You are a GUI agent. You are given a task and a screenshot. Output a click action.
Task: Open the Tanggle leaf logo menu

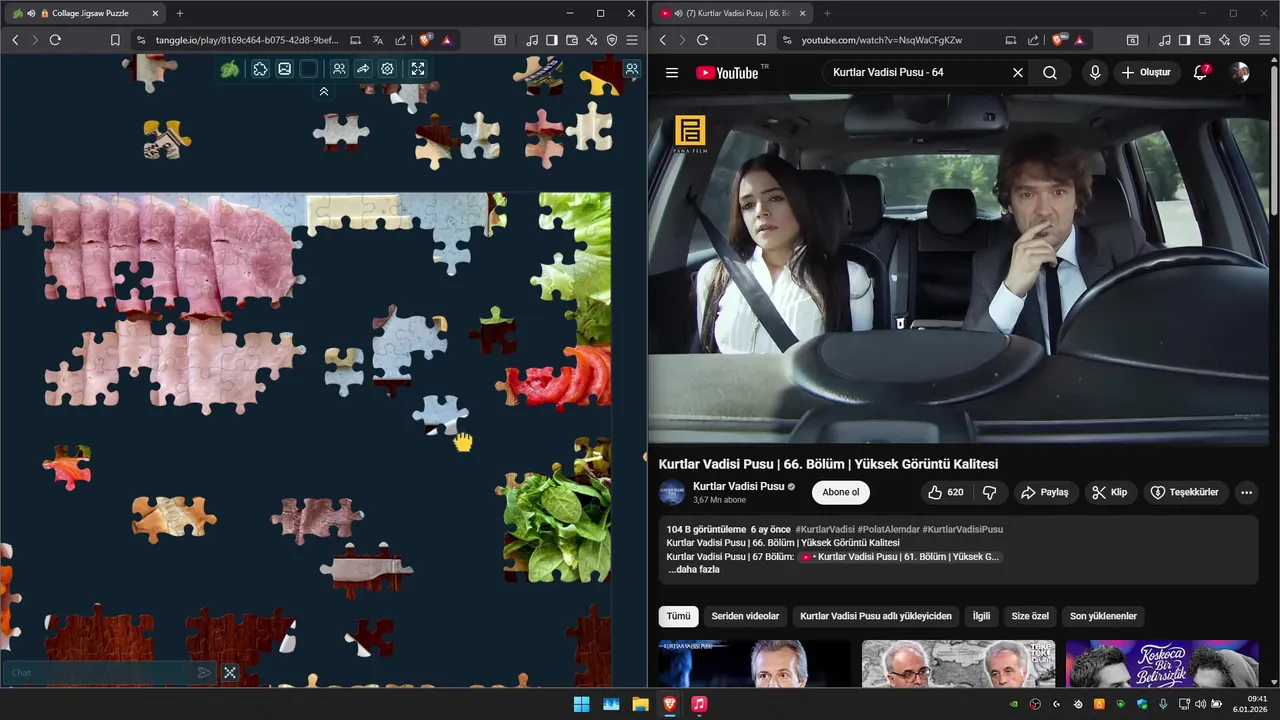tap(230, 69)
